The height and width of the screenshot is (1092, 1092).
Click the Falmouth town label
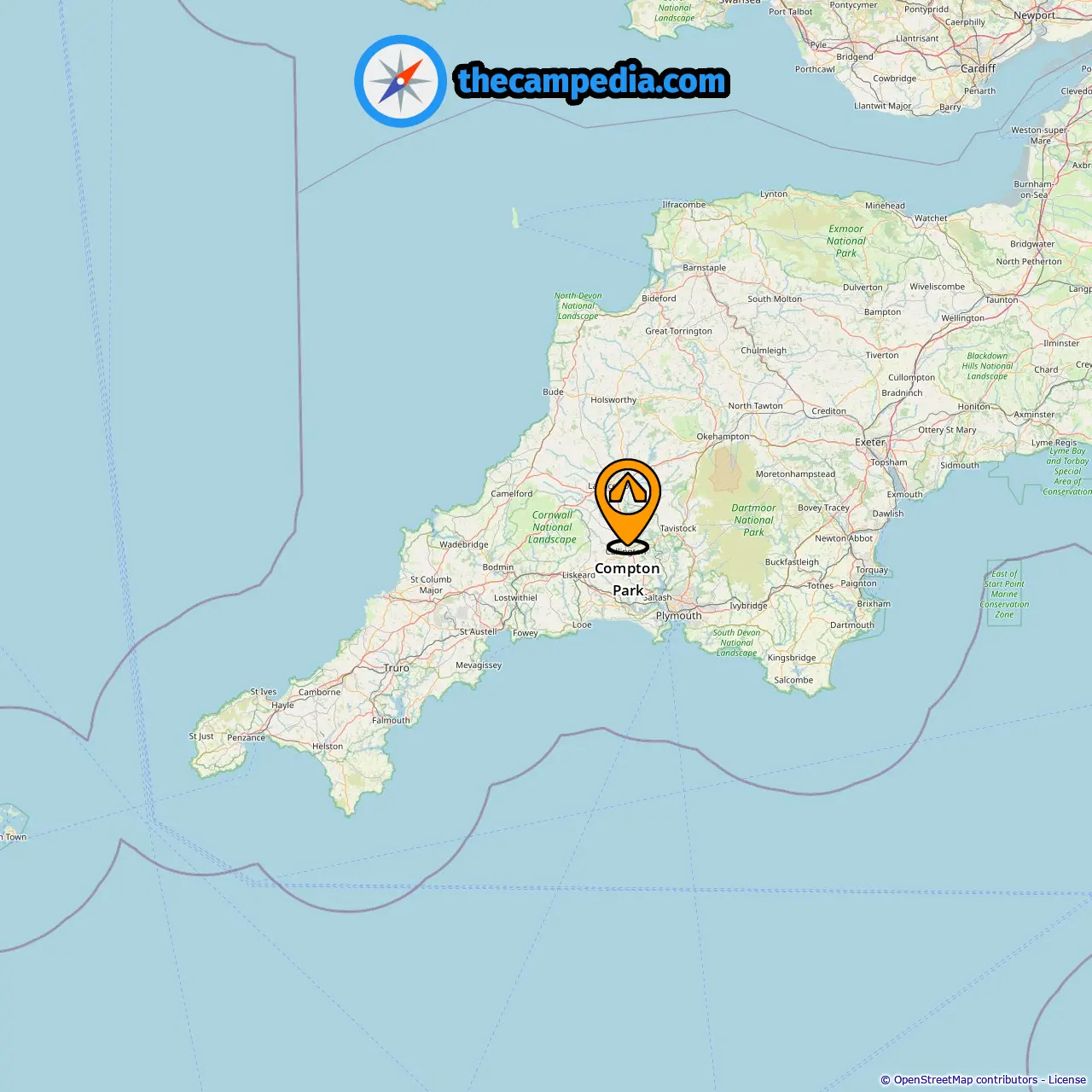coord(391,721)
